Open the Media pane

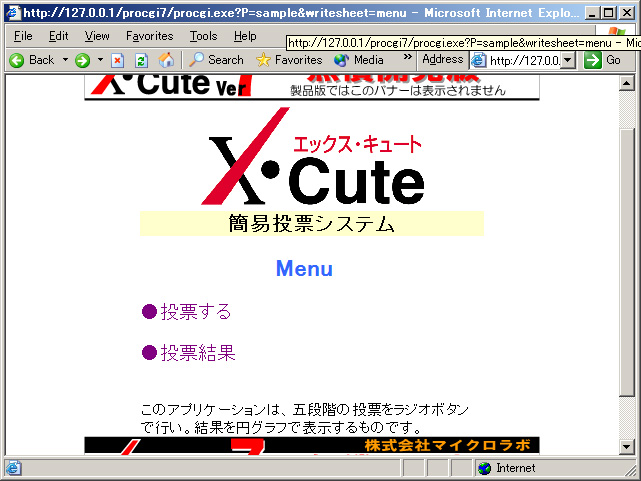(x=359, y=60)
